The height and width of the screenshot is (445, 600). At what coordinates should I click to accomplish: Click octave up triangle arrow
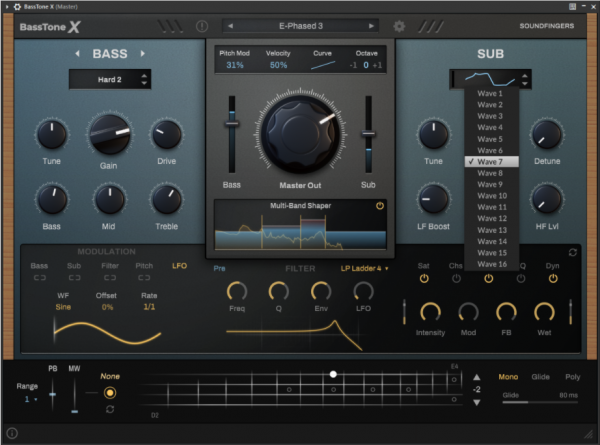pos(476,377)
